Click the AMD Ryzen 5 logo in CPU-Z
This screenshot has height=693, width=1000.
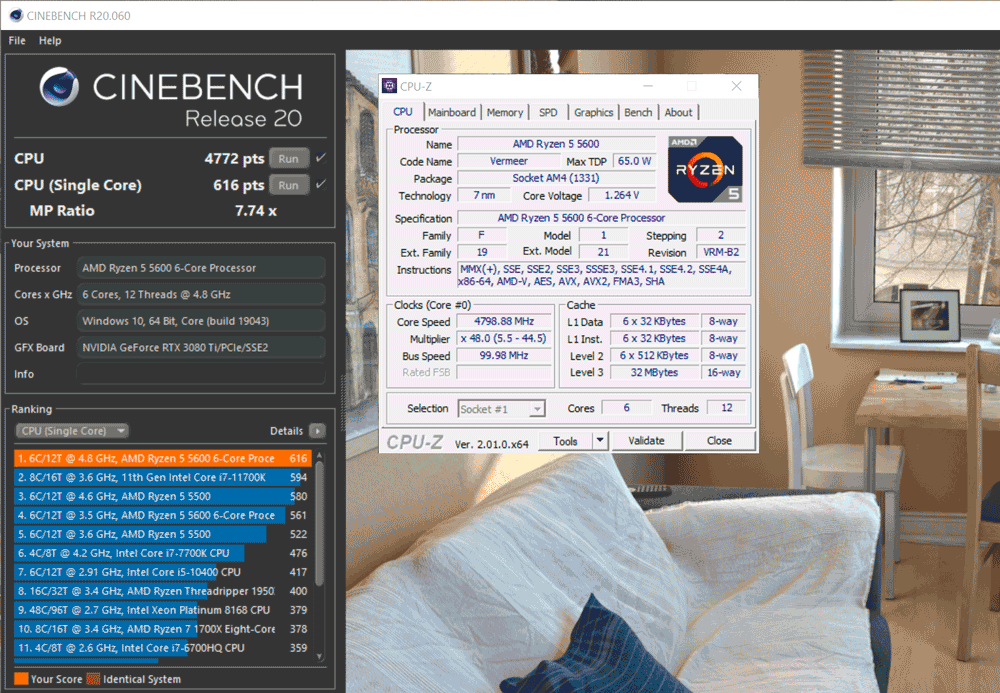705,169
